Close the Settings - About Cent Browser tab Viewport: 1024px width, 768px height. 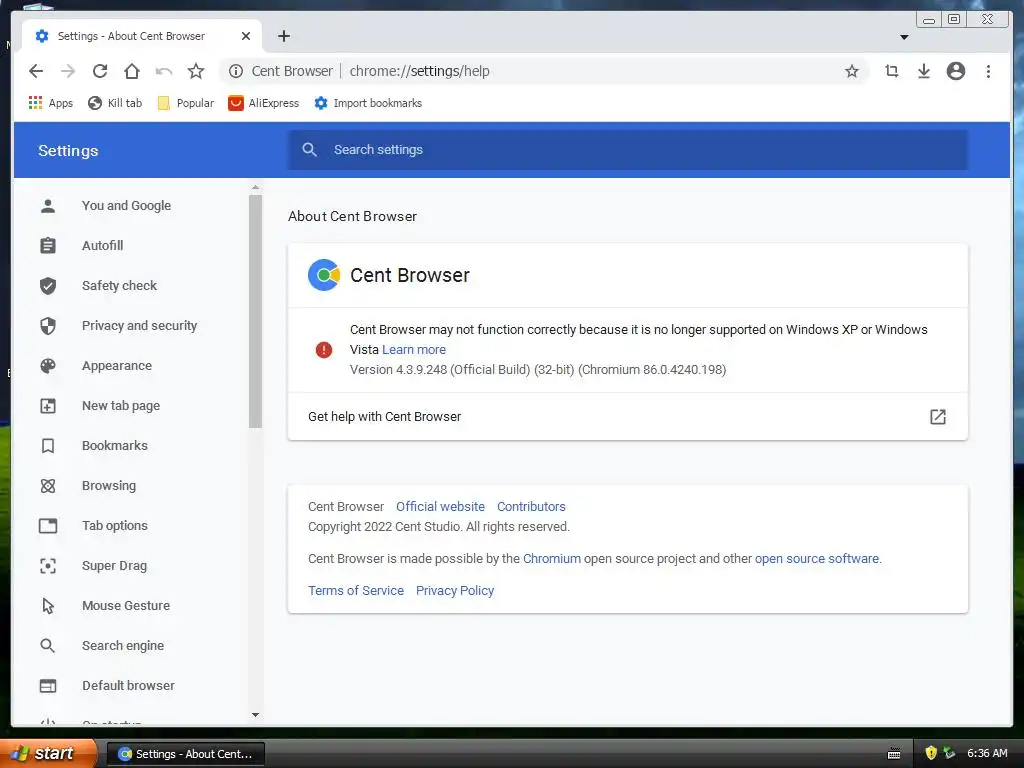coord(246,36)
